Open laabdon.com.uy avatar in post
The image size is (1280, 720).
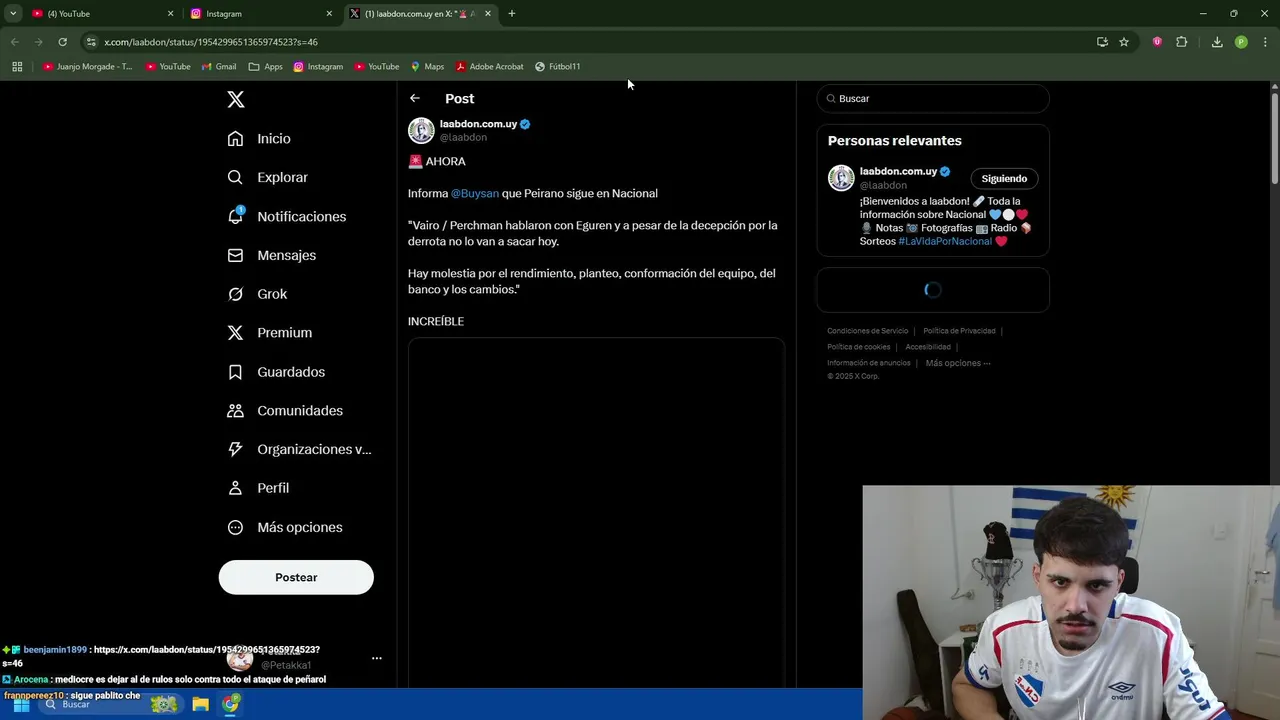click(x=421, y=131)
